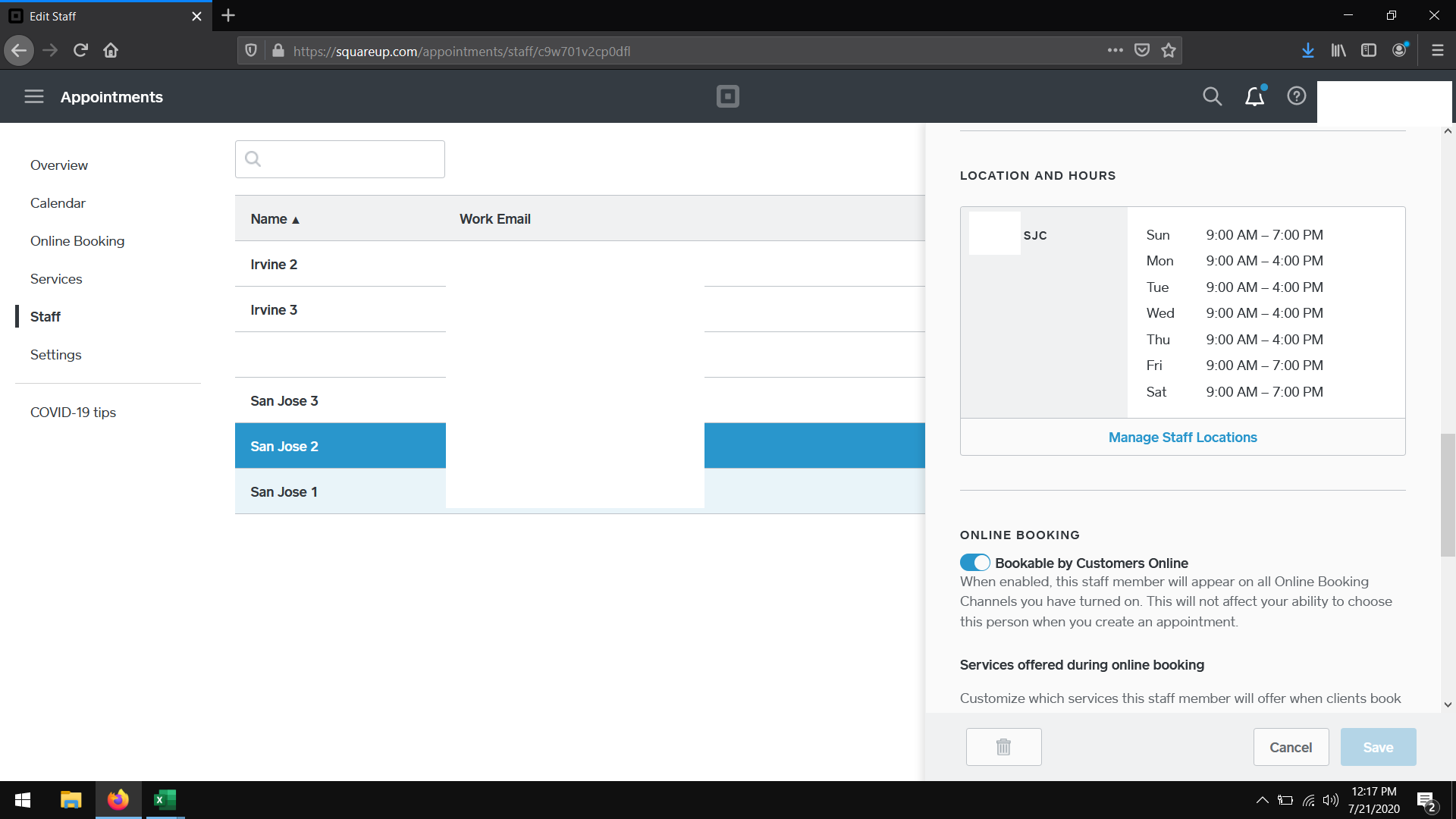The width and height of the screenshot is (1456, 819).
Task: Open Online Booking in sidebar
Action: (77, 241)
